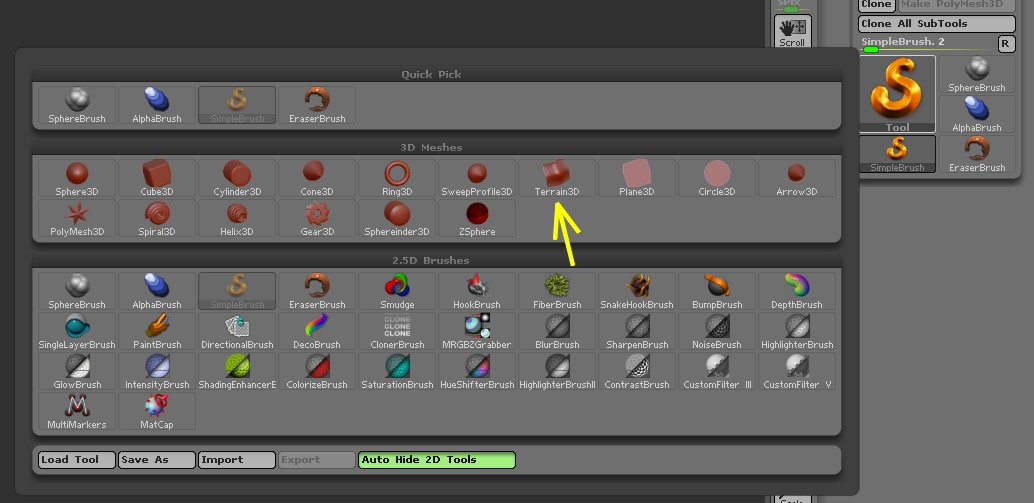Select HighlighterBrush in DirectionalBrush row
This screenshot has height=503, width=1034.
click(797, 332)
